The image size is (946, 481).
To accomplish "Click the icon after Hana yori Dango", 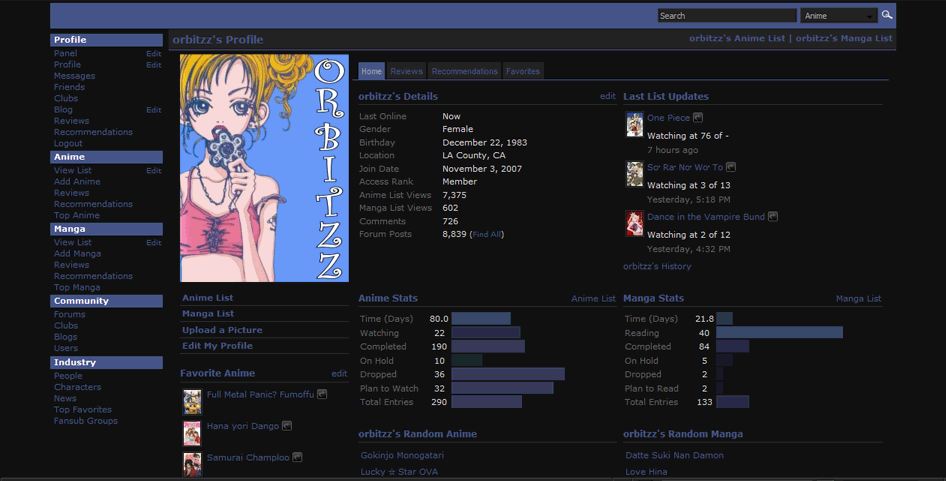I will coord(287,425).
